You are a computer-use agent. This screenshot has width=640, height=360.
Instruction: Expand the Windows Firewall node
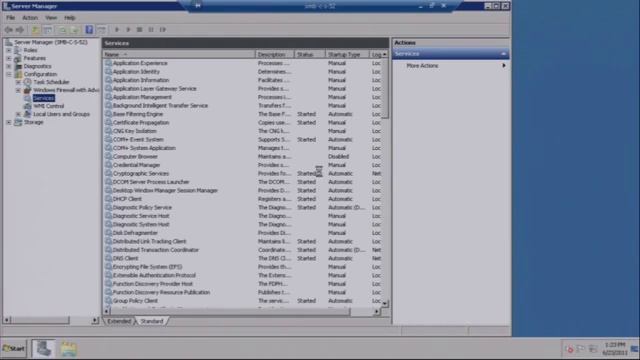click(x=18, y=90)
